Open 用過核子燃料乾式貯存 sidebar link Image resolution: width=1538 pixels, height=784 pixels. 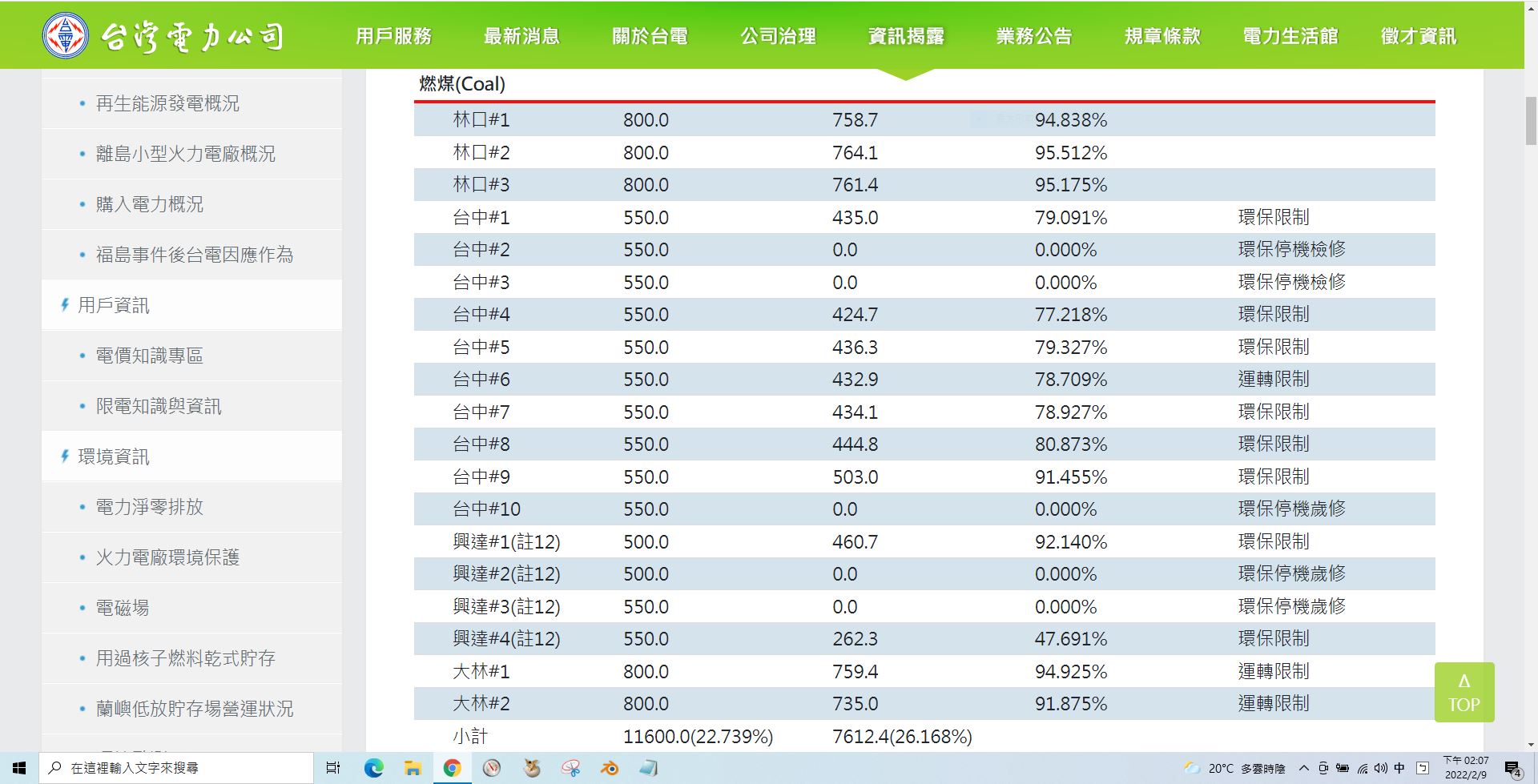tap(185, 658)
